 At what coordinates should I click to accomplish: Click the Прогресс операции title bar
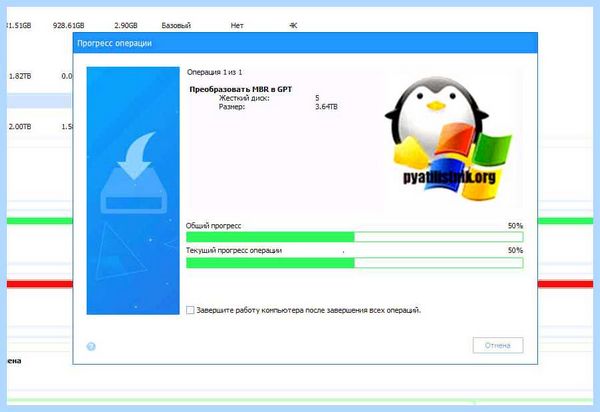(305, 43)
